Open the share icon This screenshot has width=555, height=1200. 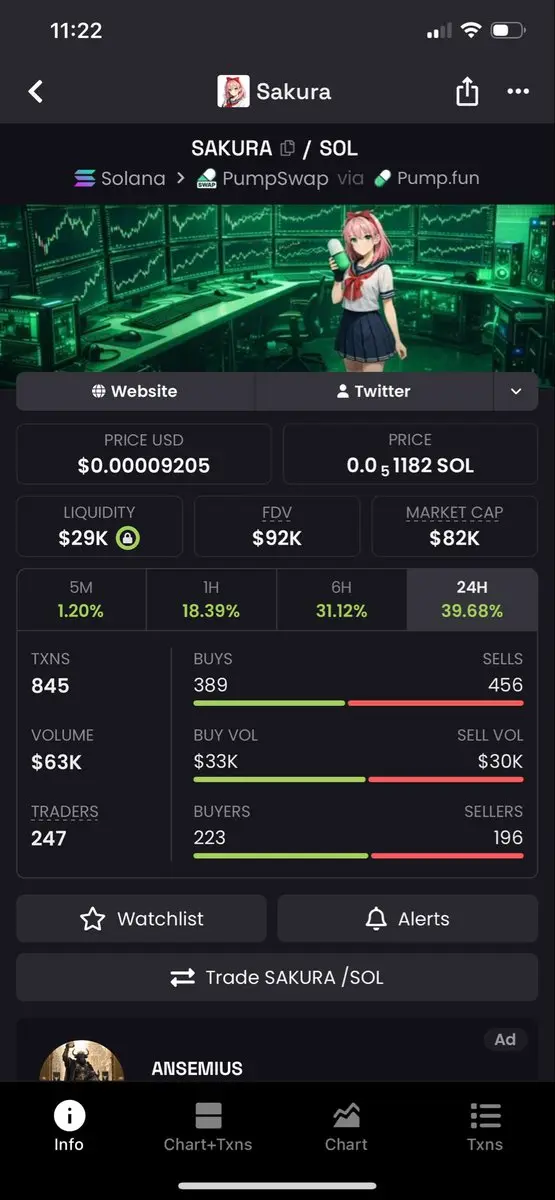tap(467, 92)
